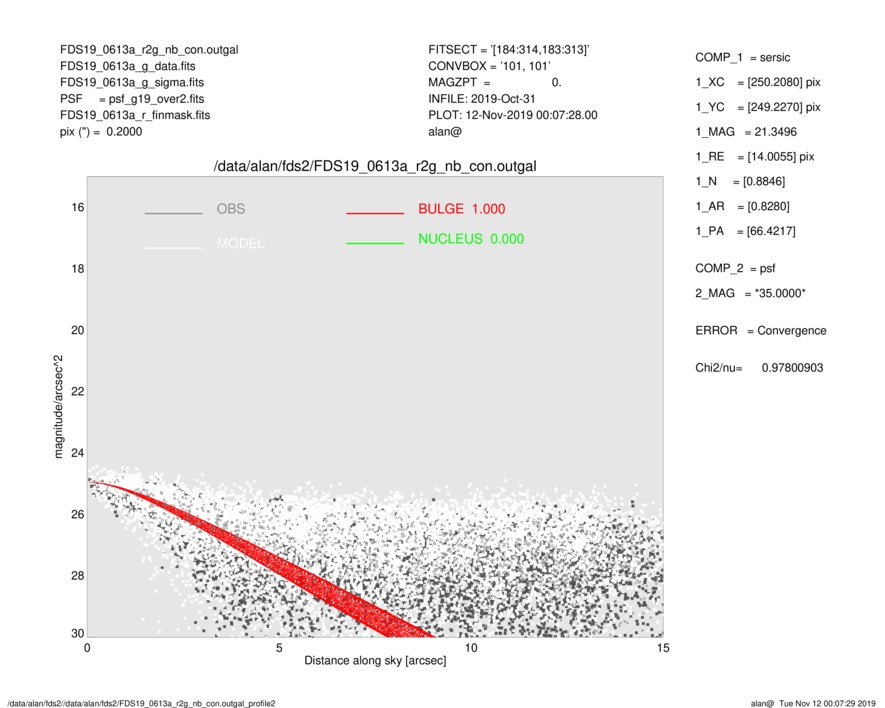
Task: Click the Distance along sky [arcsec] axis label
Action: (375, 661)
